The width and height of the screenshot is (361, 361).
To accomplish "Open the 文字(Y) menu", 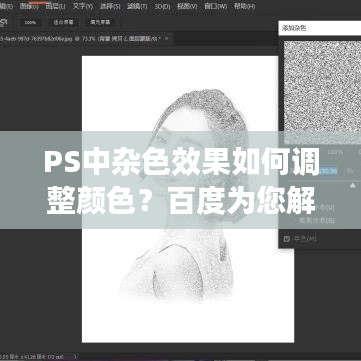I will [x=82, y=6].
